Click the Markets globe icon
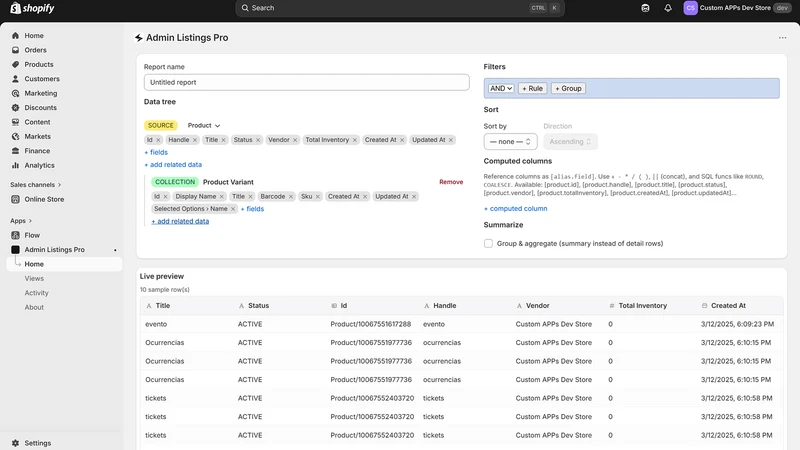The width and height of the screenshot is (800, 450). click(x=15, y=136)
